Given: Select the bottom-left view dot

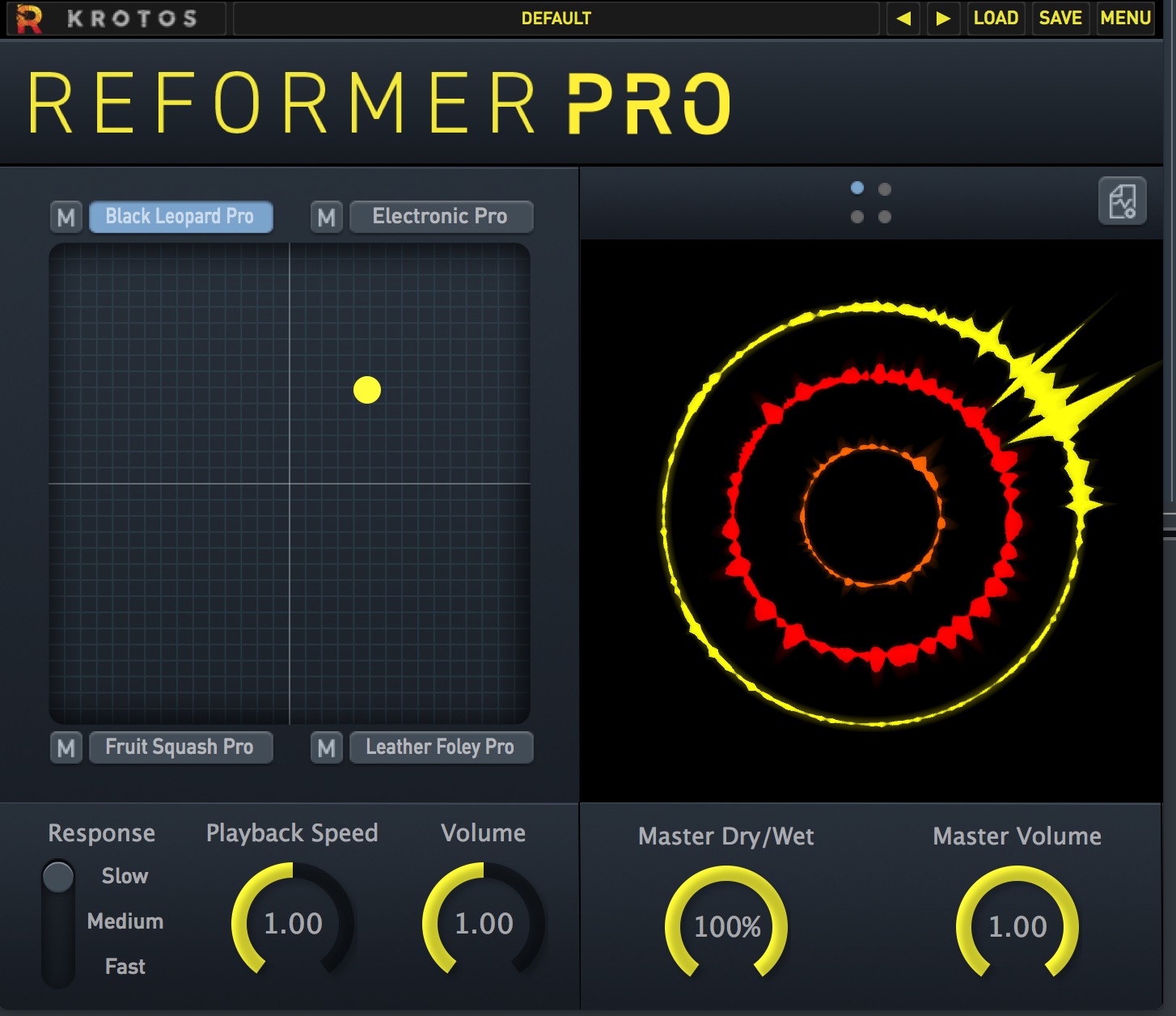Looking at the screenshot, I should pos(857,217).
